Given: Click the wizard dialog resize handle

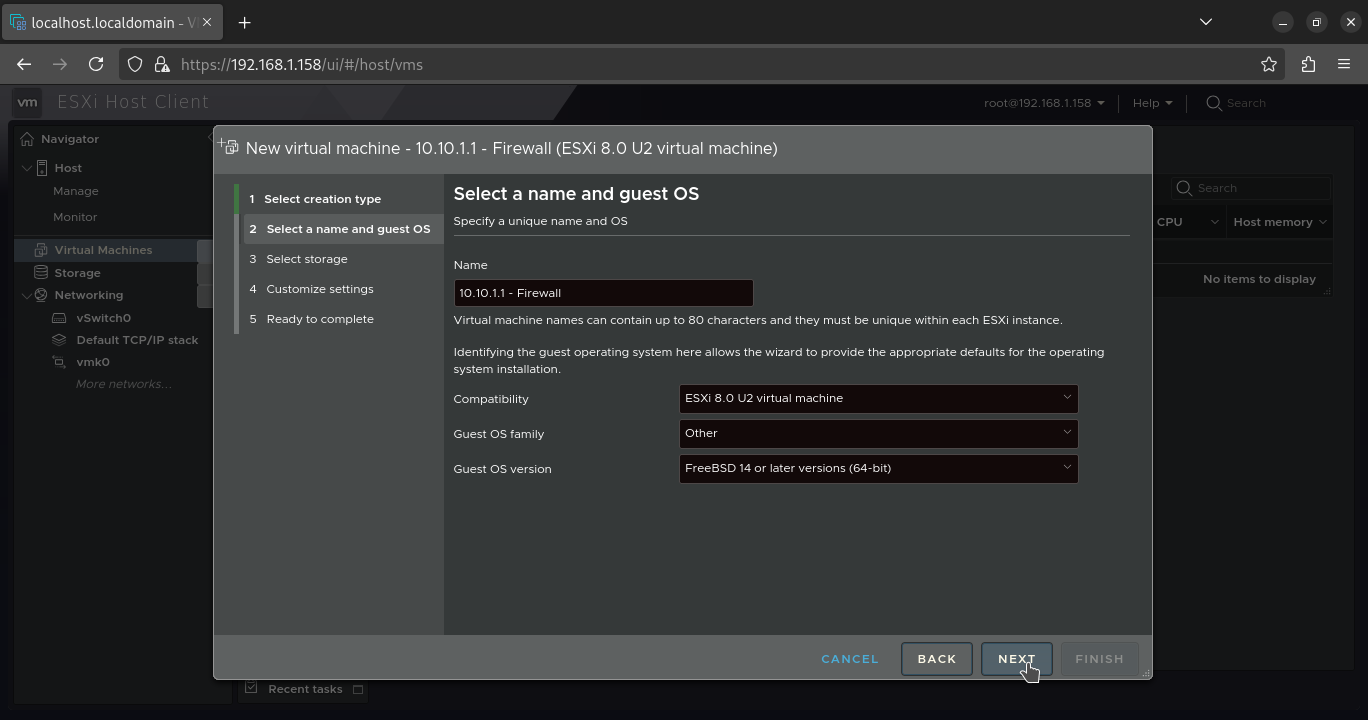Looking at the screenshot, I should coord(1145,672).
